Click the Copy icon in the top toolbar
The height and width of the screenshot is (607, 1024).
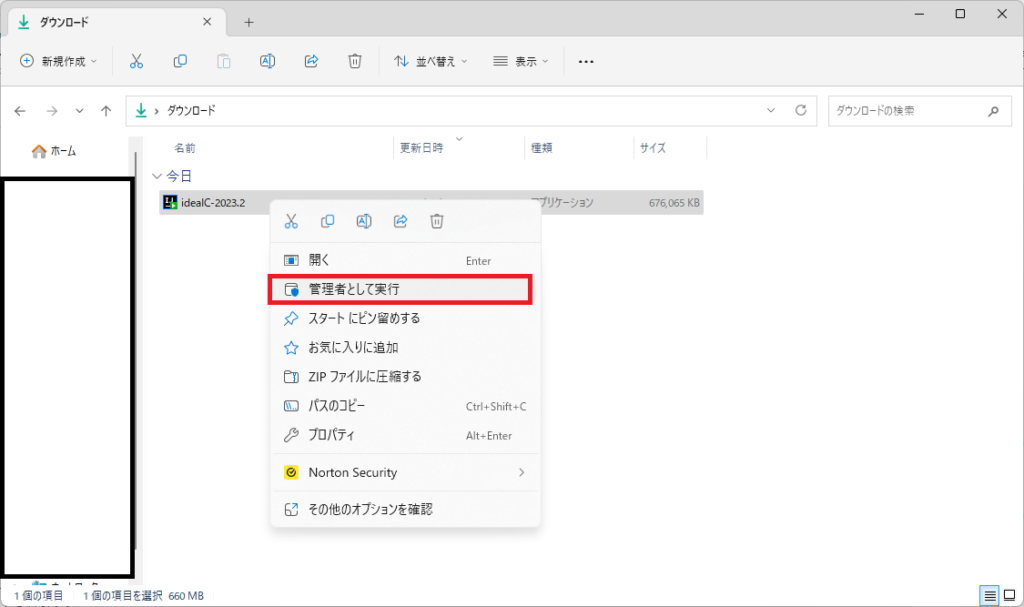(180, 61)
